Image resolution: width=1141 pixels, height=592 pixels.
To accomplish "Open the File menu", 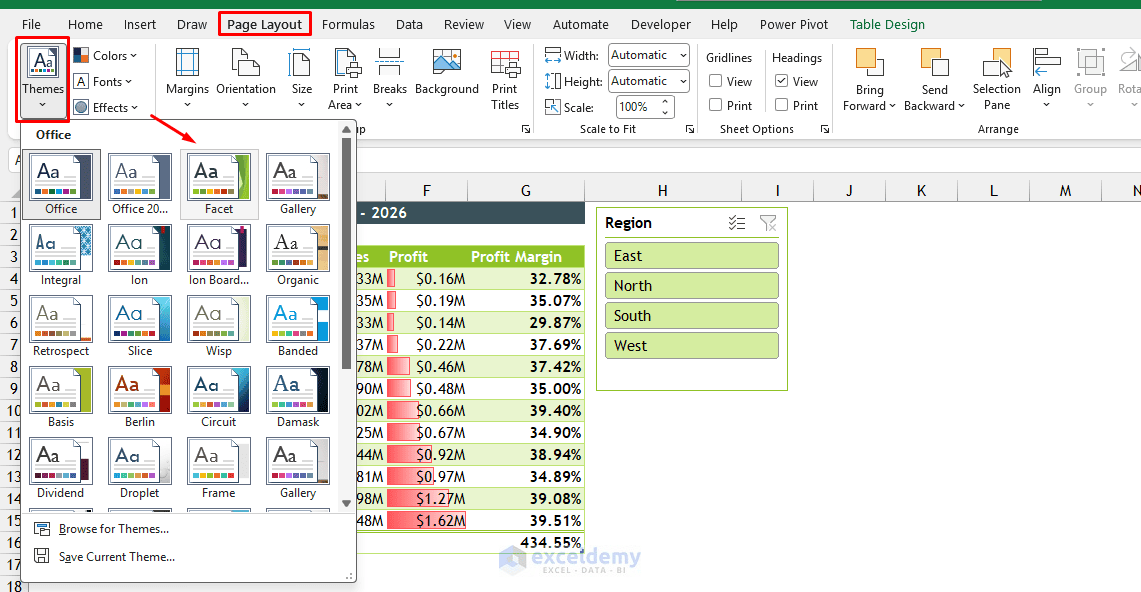I will click(x=31, y=25).
